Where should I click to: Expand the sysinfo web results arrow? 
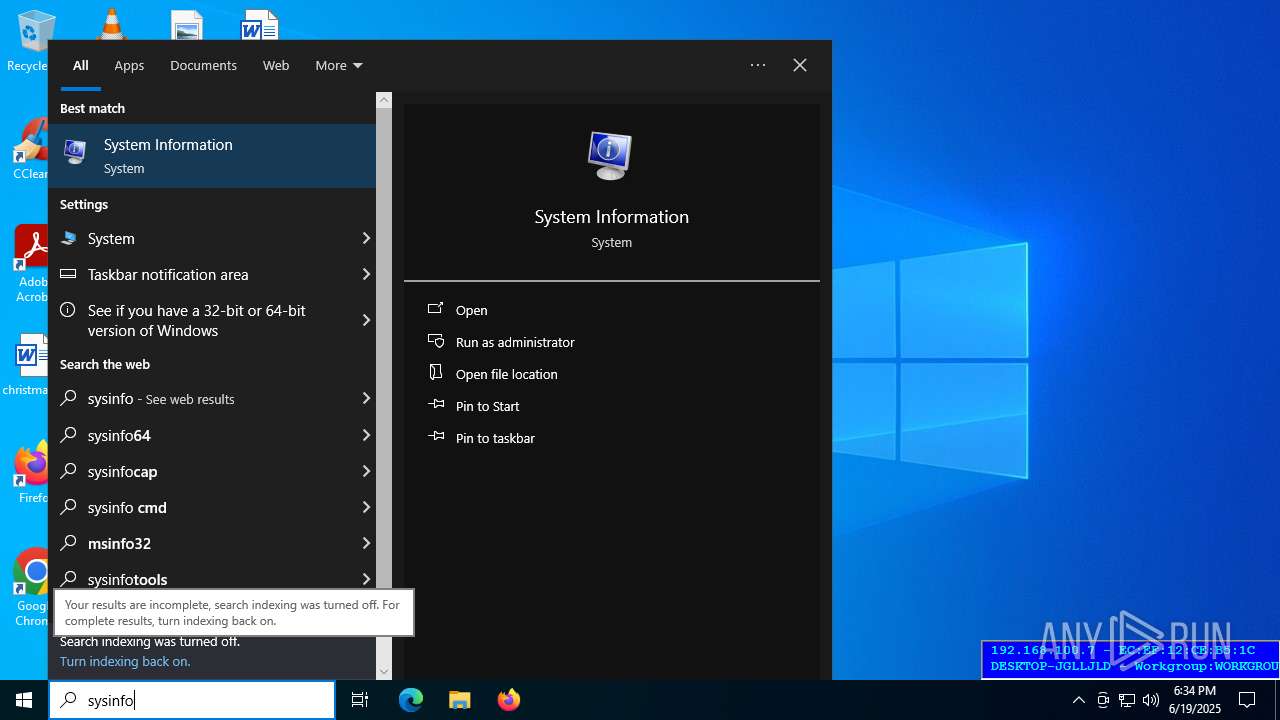[x=366, y=398]
